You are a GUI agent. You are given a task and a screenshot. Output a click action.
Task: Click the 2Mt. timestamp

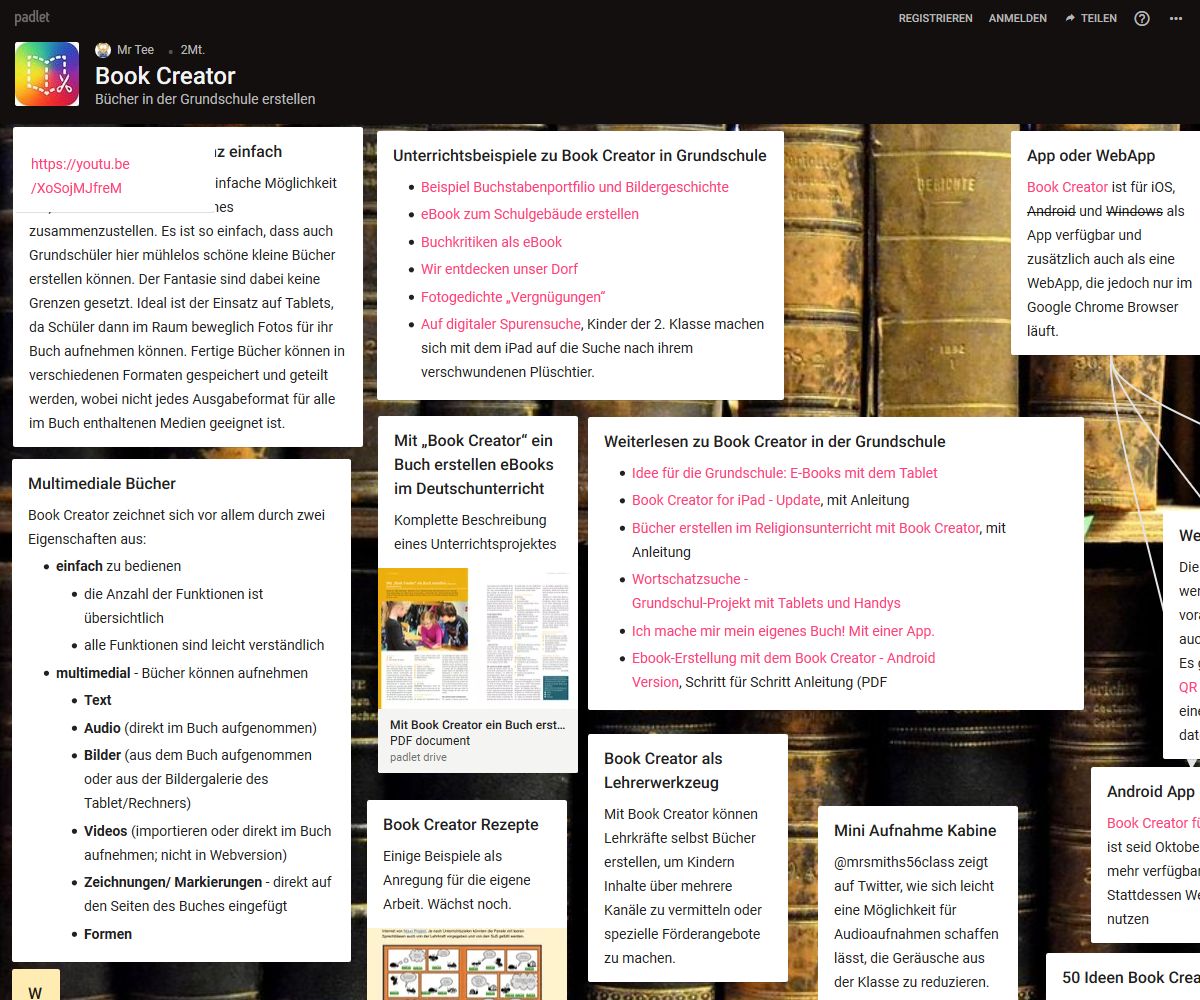point(193,50)
